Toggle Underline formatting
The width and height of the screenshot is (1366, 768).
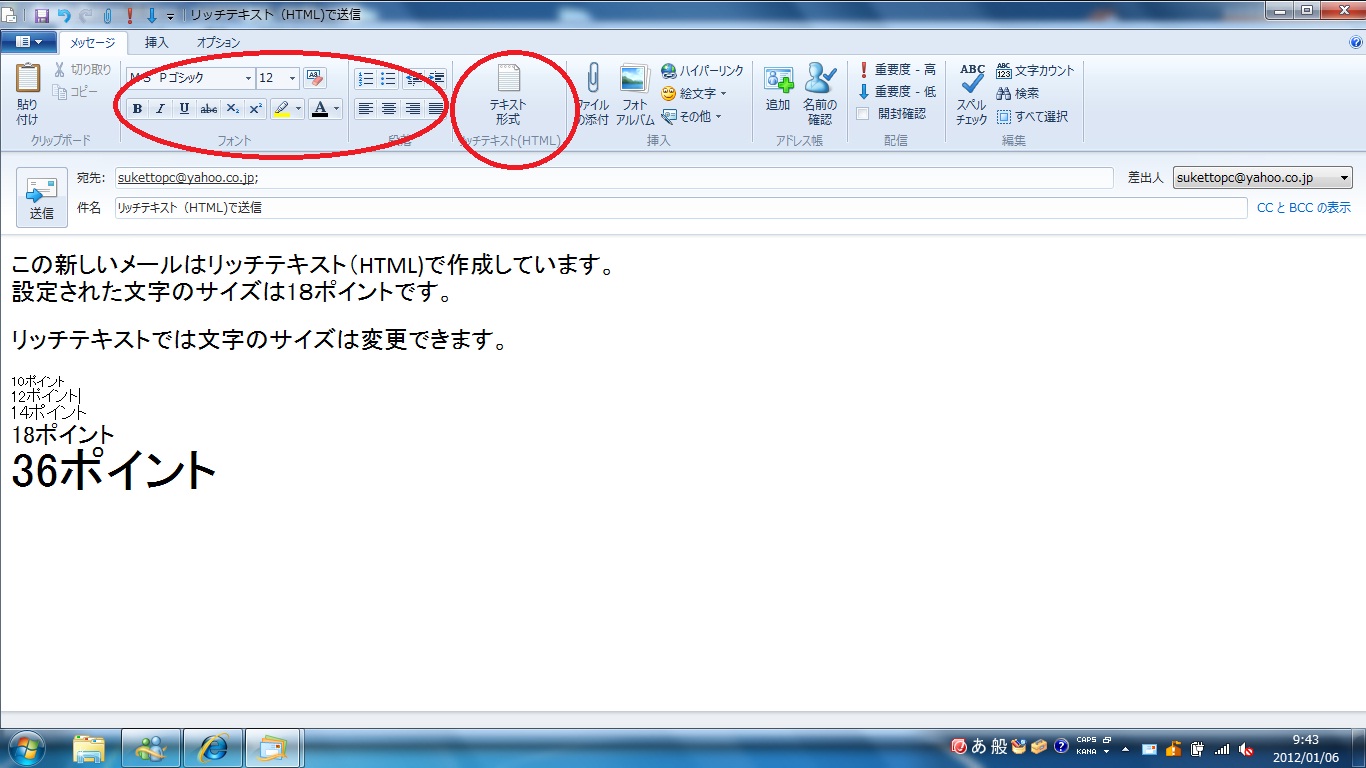coord(184,108)
